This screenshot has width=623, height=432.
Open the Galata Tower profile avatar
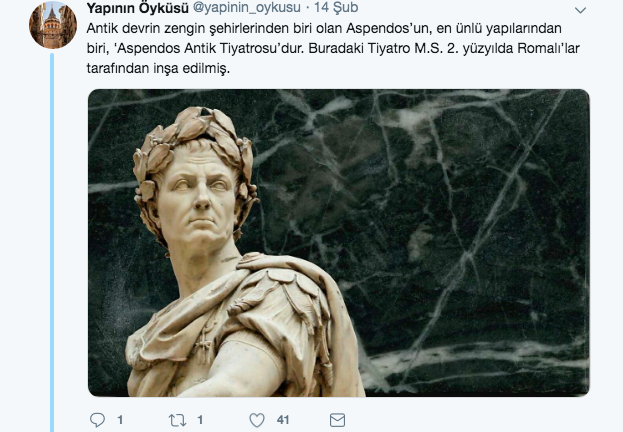(53, 25)
